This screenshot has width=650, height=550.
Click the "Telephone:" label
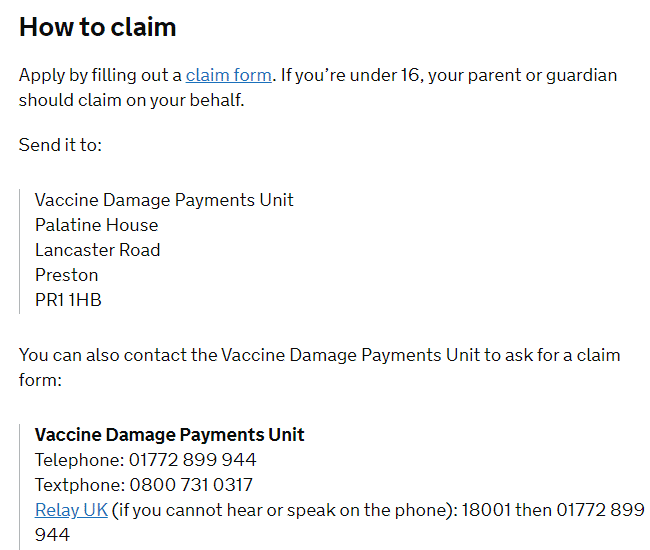tap(79, 460)
